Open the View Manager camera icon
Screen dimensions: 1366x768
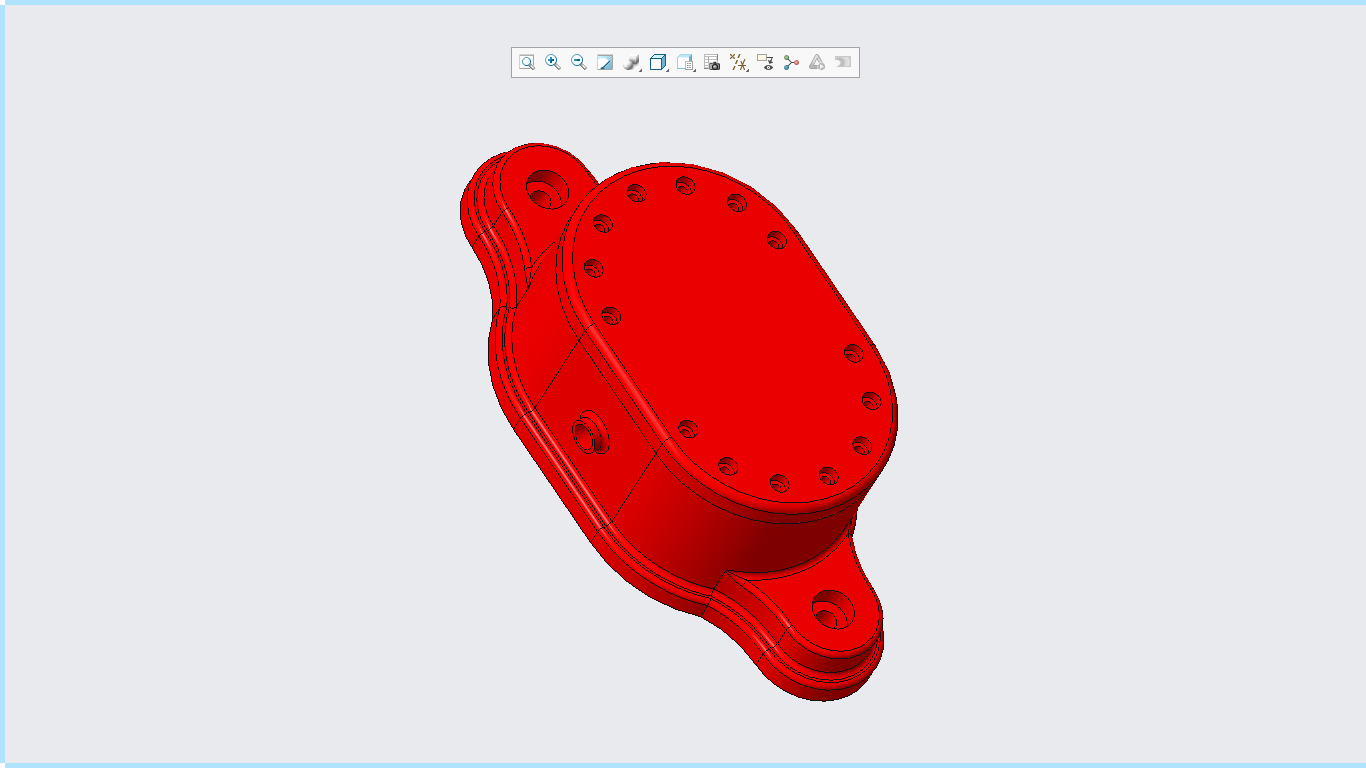[712, 63]
